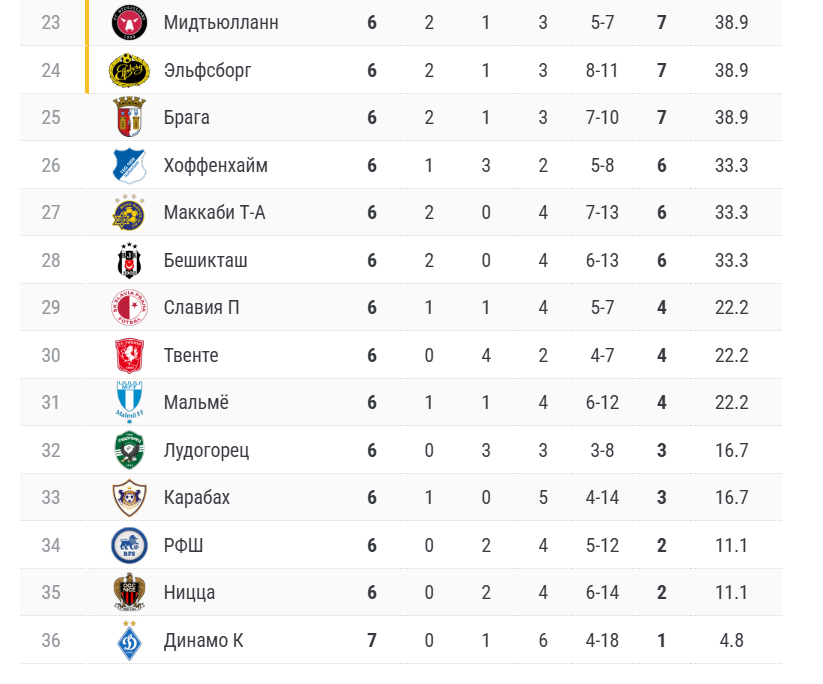
Task: Click the Twente red crest
Action: point(129,355)
